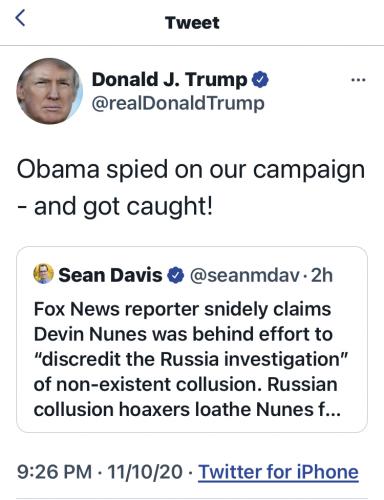This screenshot has width=384, height=500.
Task: Tap Donald J. Trump profile picture
Action: click(x=49, y=91)
